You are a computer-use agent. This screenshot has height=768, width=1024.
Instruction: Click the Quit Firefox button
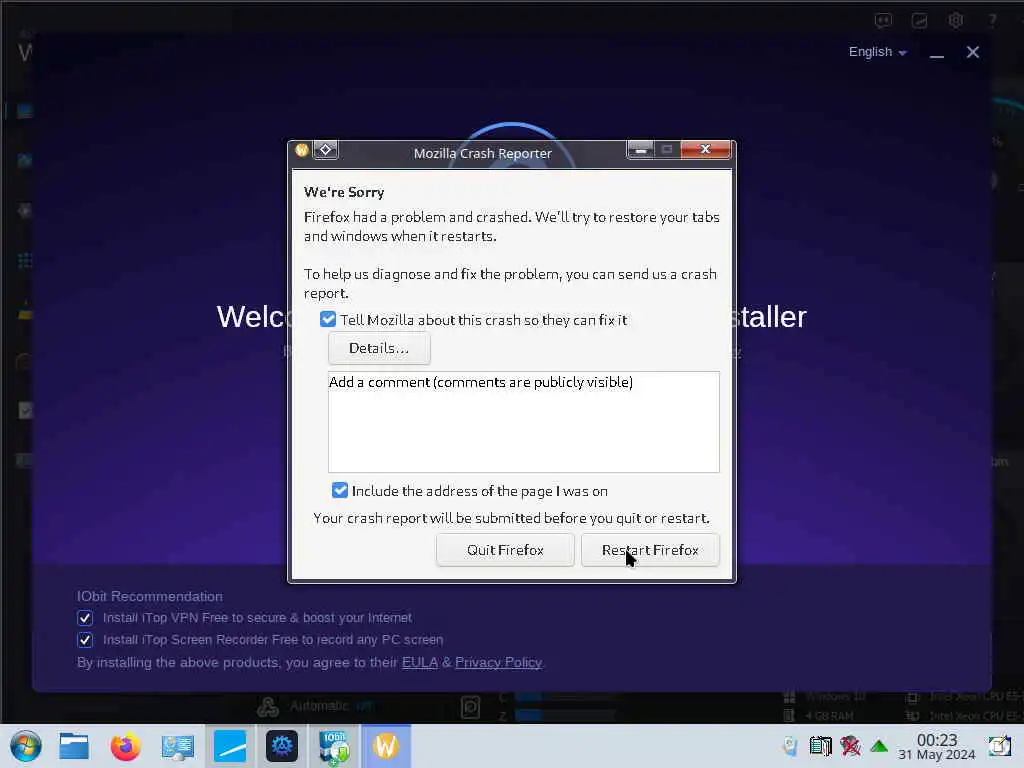point(505,550)
